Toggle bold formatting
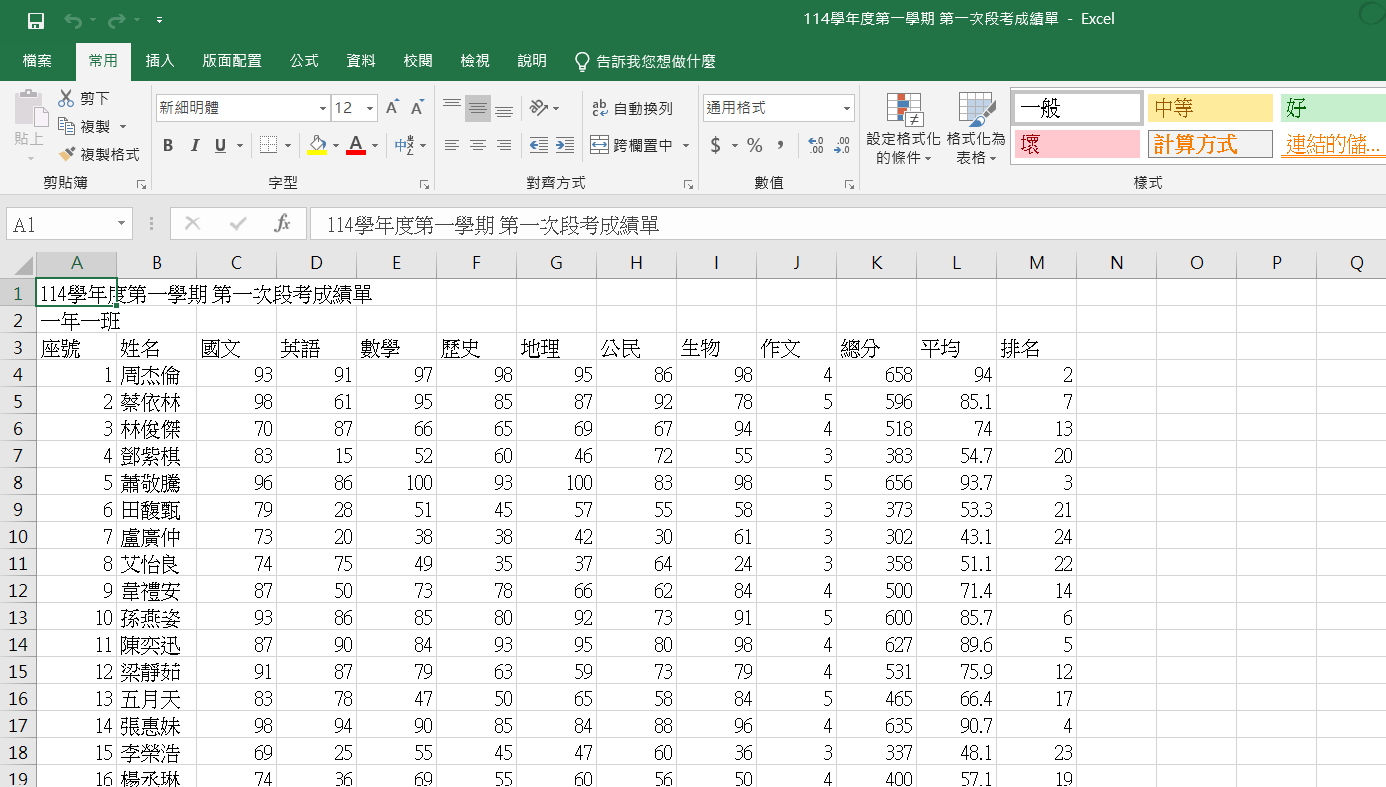Image resolution: width=1386 pixels, height=787 pixels. point(168,145)
